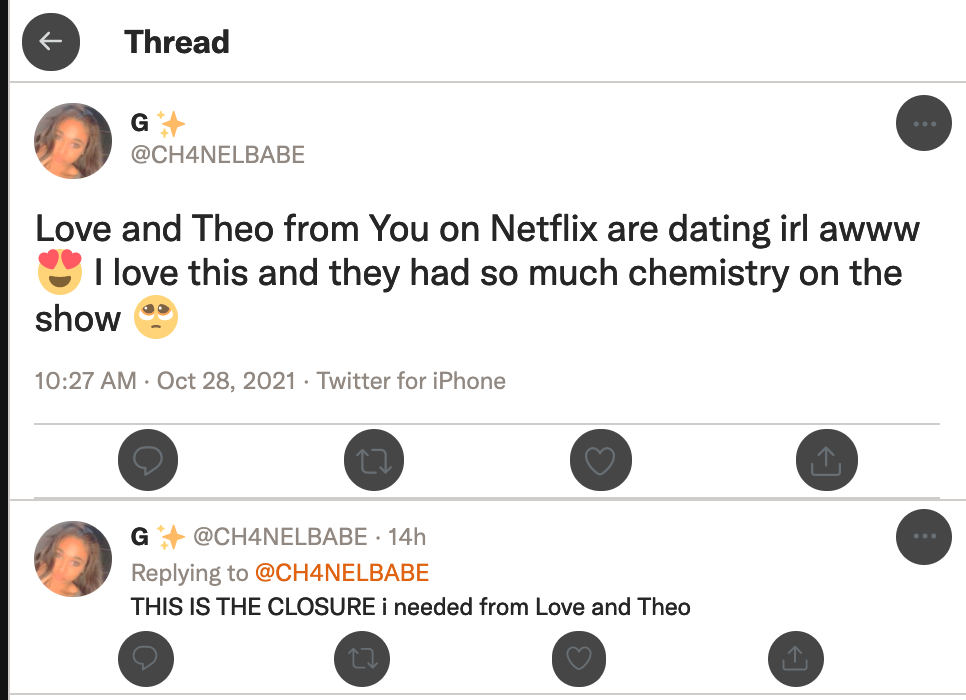The image size is (966, 700).
Task: Retweet the main Love and Theo tweet
Action: point(374,460)
